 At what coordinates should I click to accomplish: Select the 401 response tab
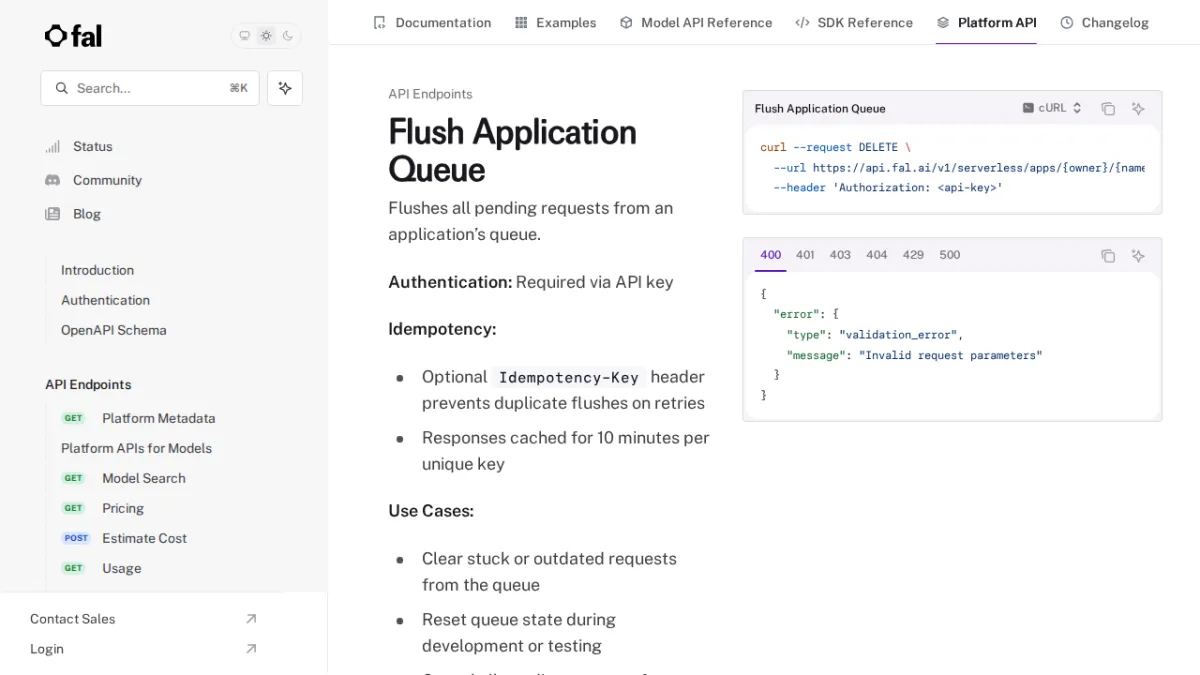(x=805, y=255)
